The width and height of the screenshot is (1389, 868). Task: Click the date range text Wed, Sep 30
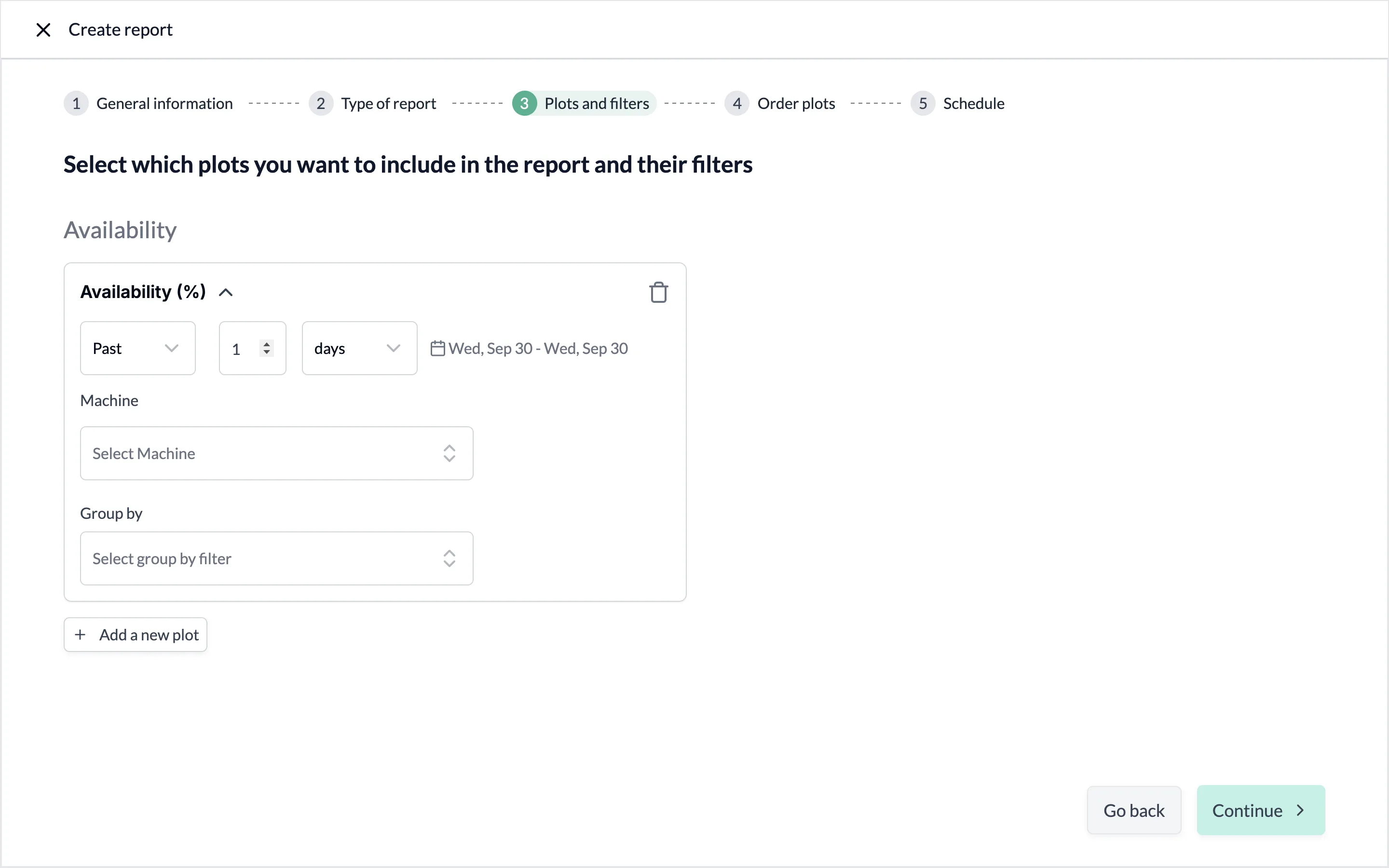click(x=538, y=349)
